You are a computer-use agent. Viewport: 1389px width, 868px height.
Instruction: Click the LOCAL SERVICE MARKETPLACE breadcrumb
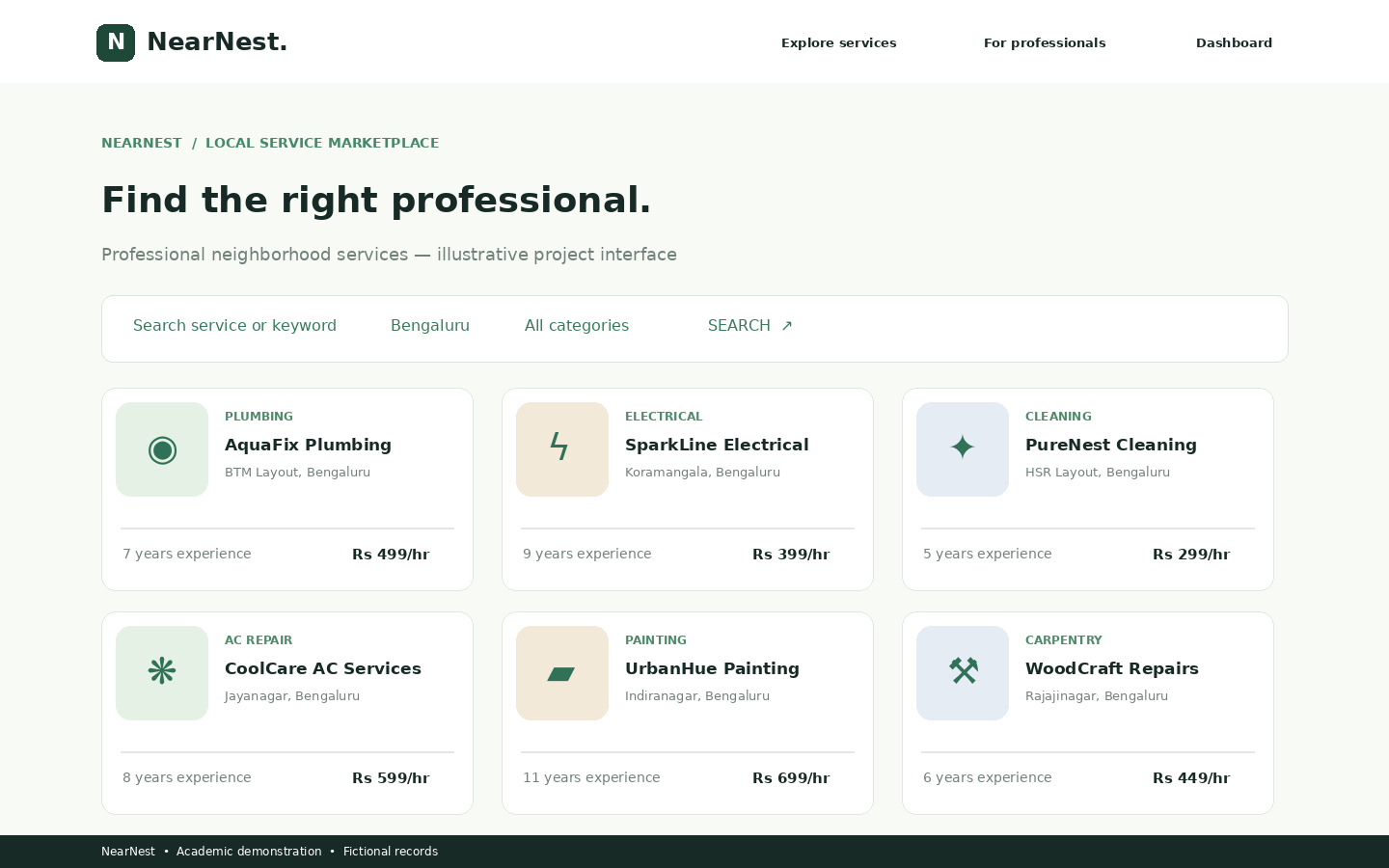point(322,143)
